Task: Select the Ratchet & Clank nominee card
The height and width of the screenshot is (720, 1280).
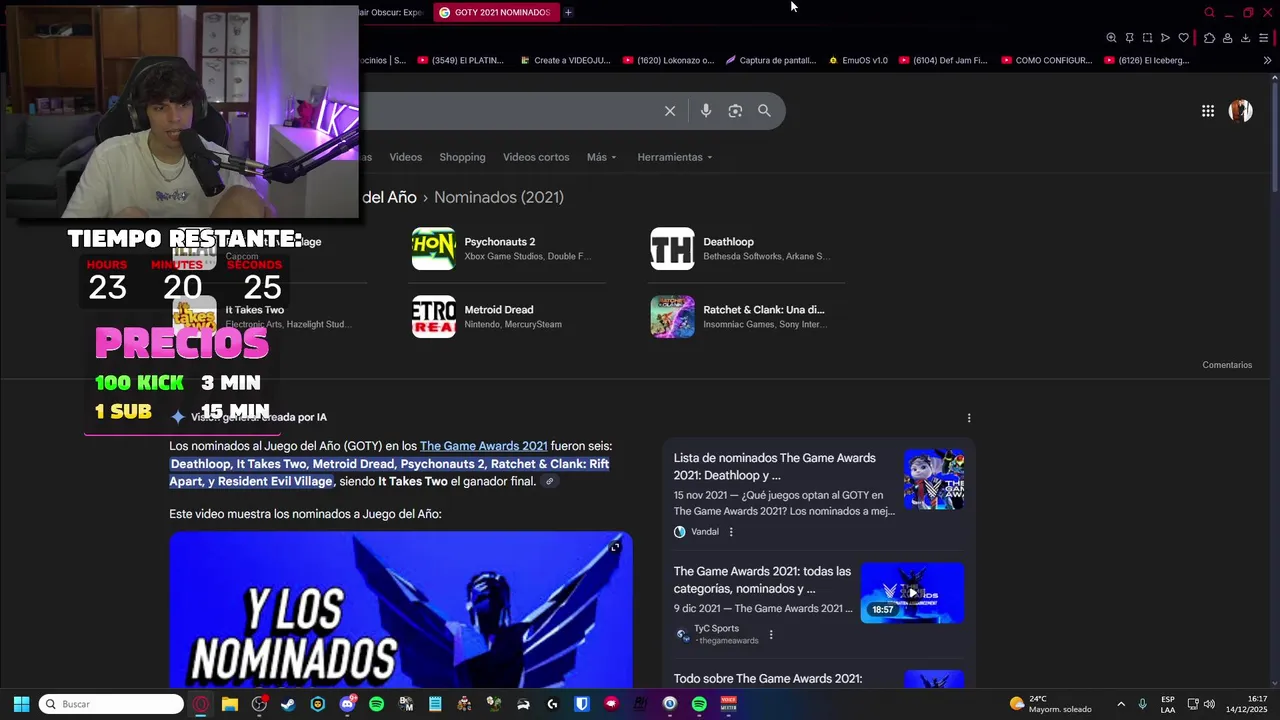Action: (x=747, y=317)
